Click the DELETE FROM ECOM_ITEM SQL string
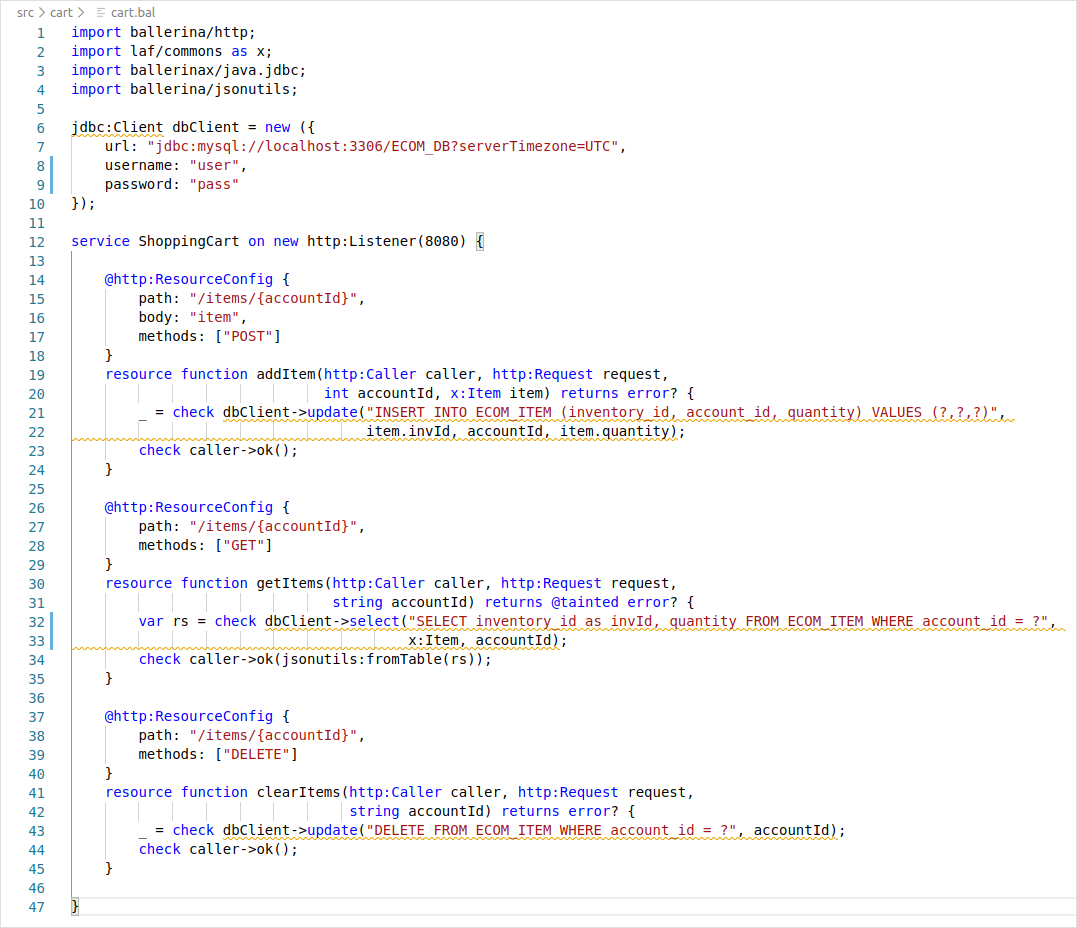This screenshot has width=1077, height=928. pyautogui.click(x=552, y=830)
